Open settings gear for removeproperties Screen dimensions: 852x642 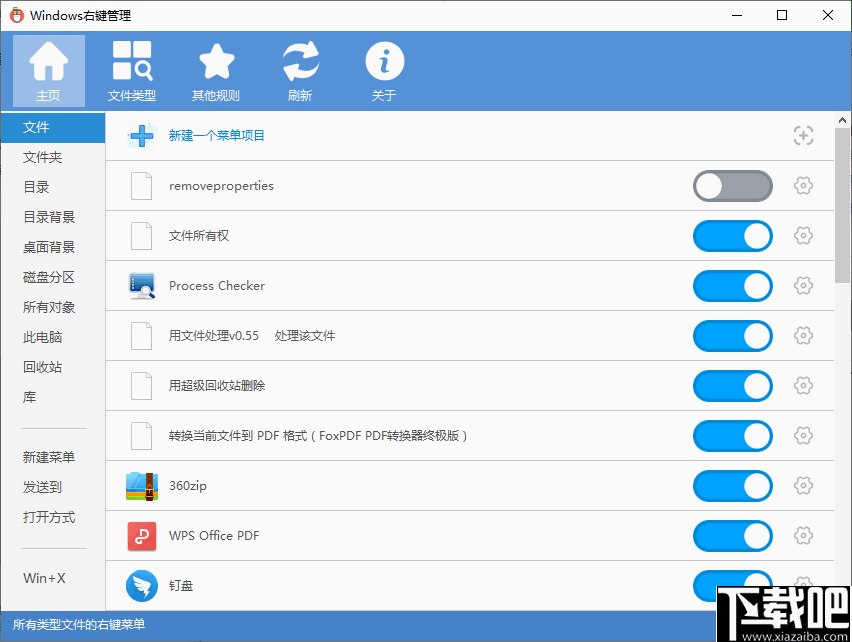[x=803, y=186]
